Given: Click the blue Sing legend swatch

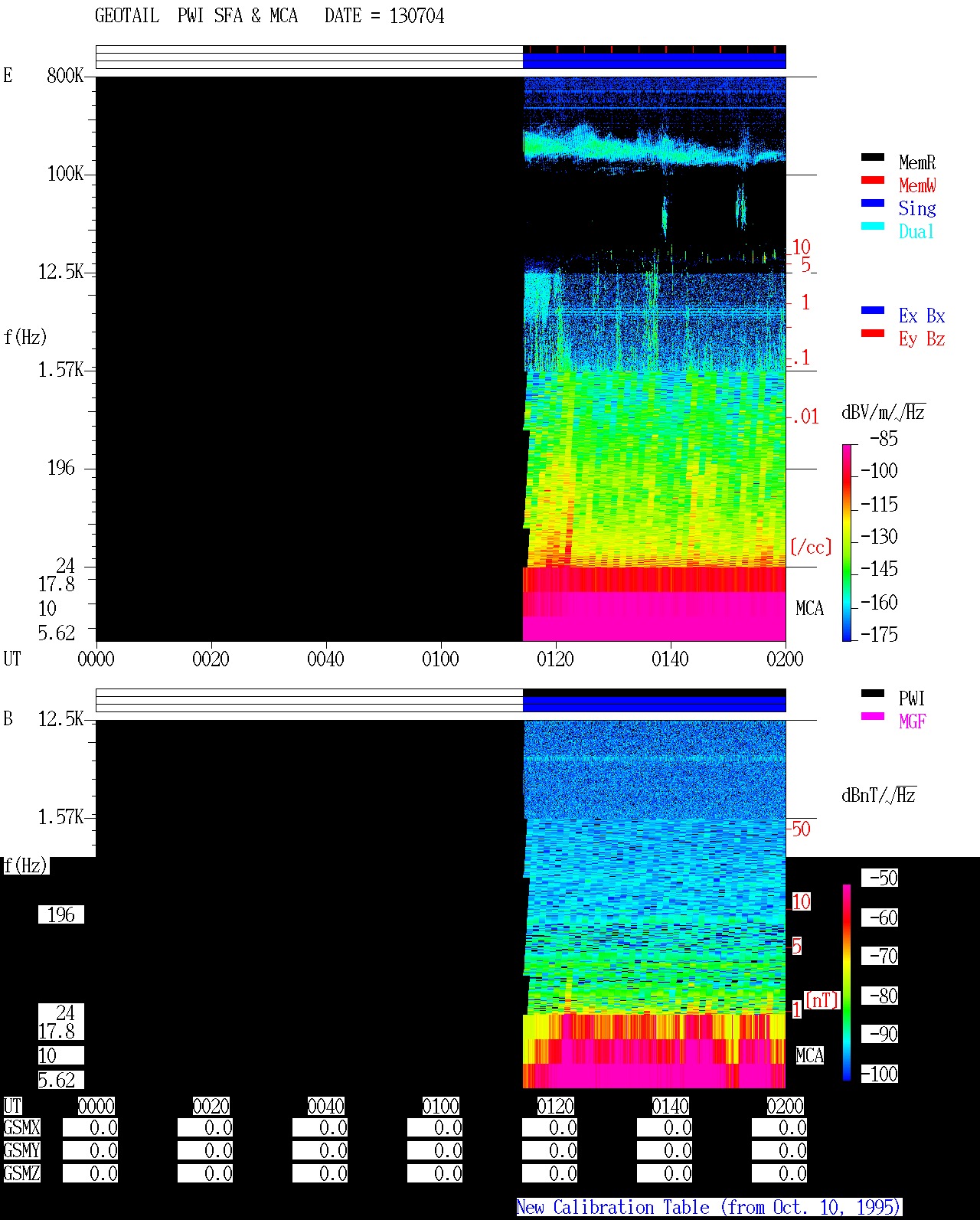Looking at the screenshot, I should 873,204.
